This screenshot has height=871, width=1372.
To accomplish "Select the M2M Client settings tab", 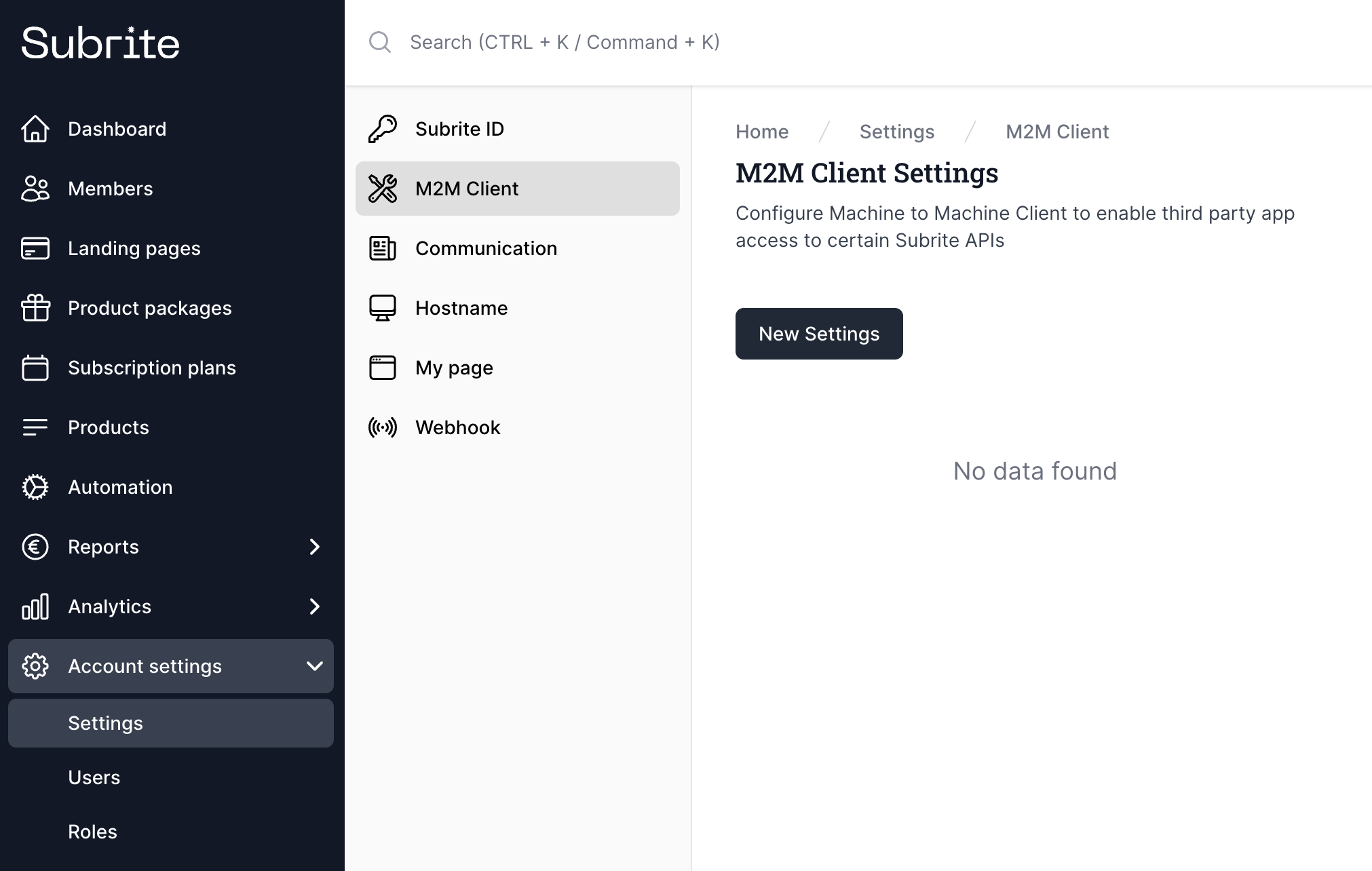I will coord(518,189).
